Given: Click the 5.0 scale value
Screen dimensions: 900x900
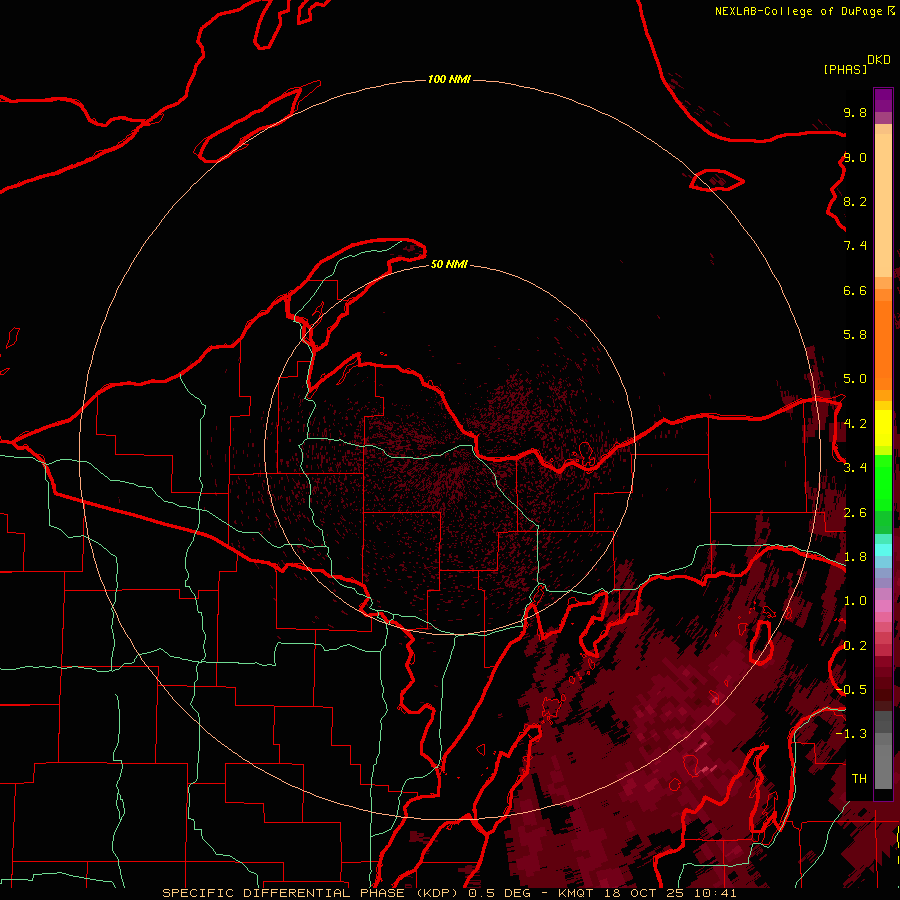Looking at the screenshot, I should (855, 379).
